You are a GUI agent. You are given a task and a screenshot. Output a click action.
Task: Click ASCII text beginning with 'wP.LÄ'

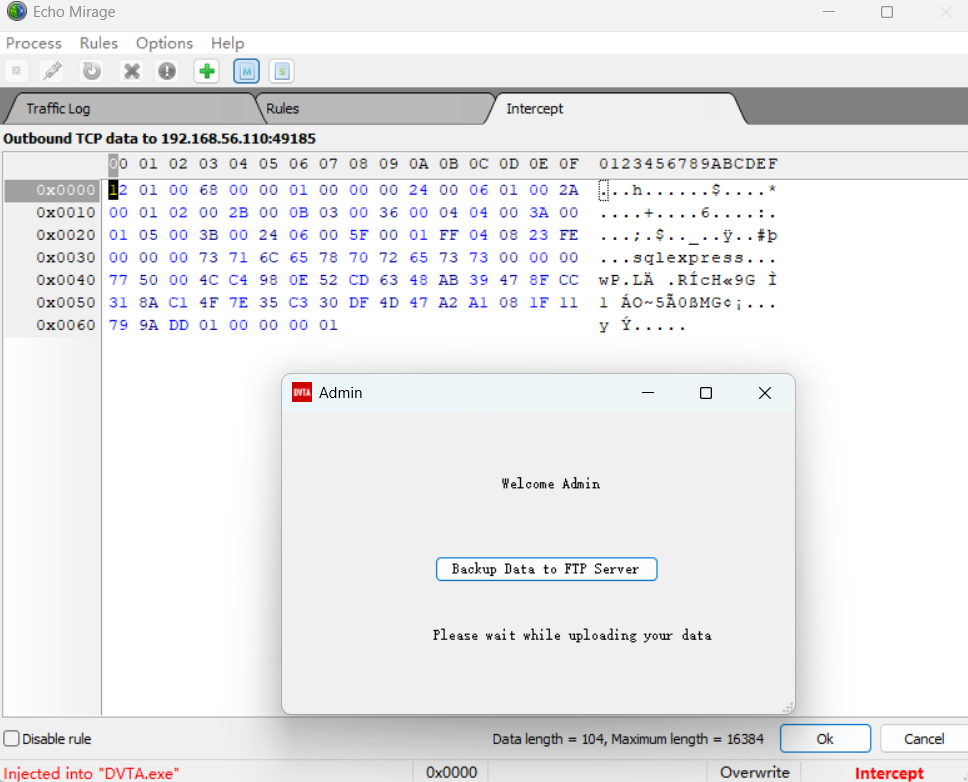coord(688,280)
